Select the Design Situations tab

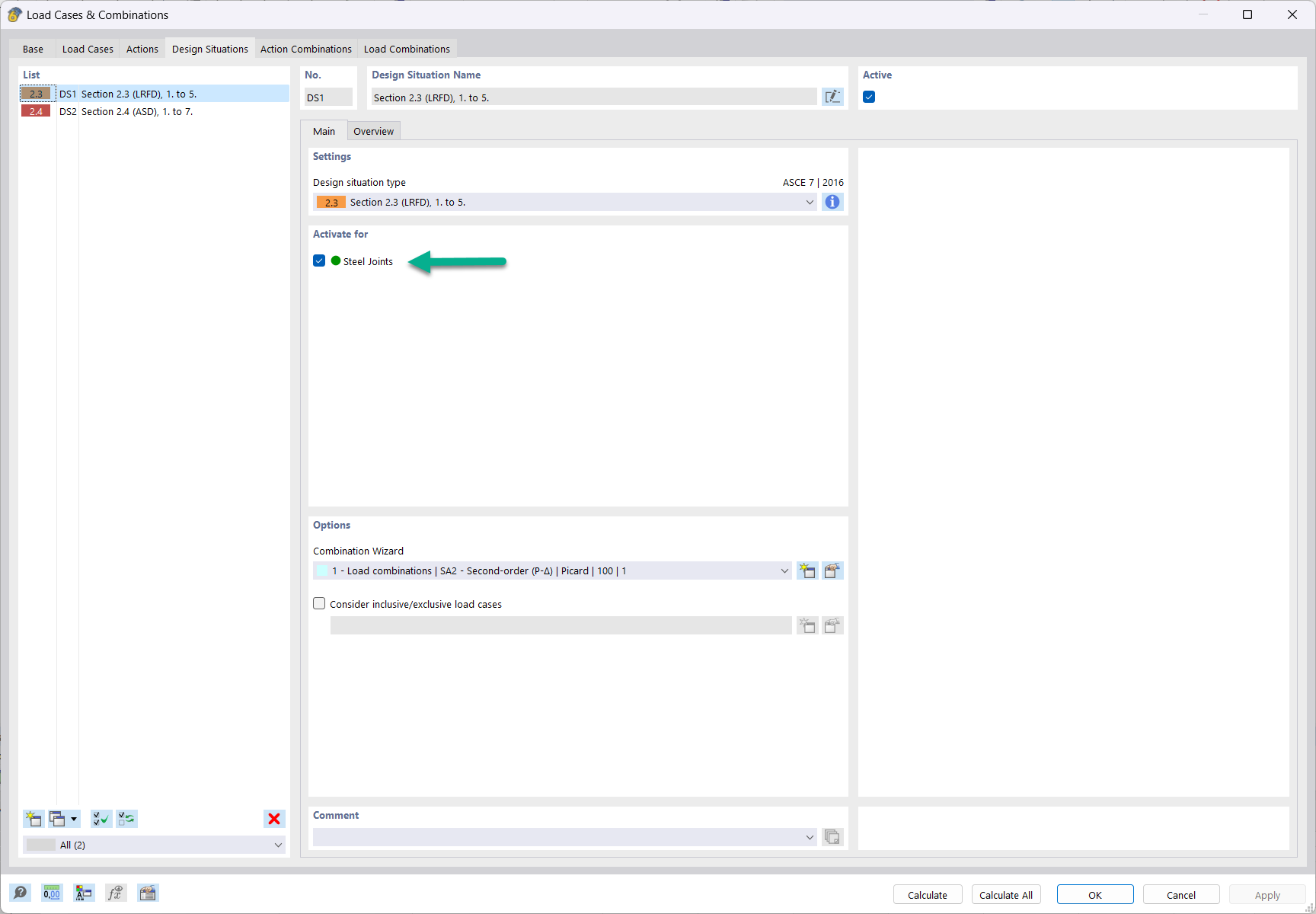210,49
